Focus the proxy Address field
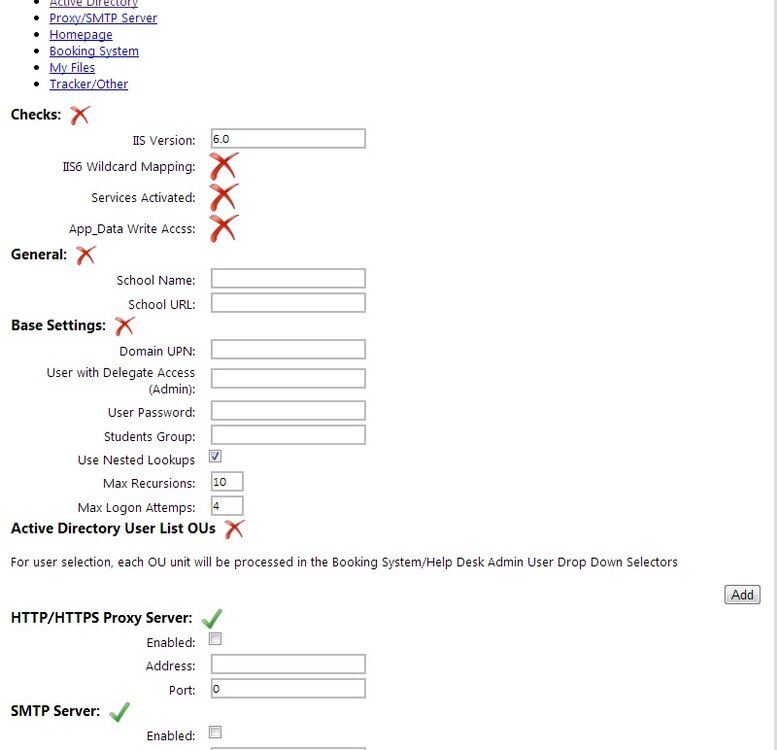 pos(288,664)
